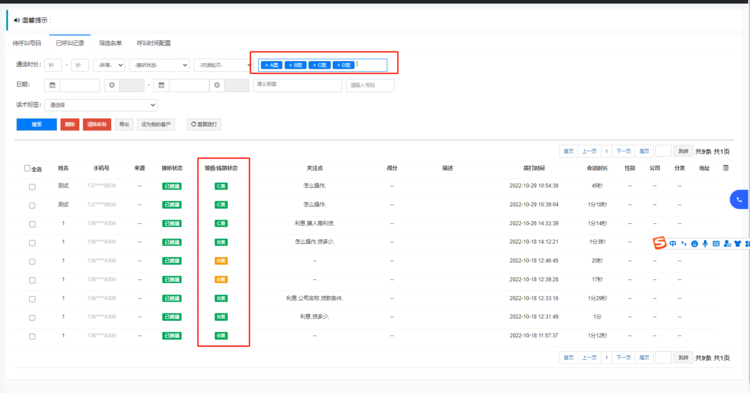750x393 pixels.
Task: Open the Sogou user account icon
Action: (727, 244)
